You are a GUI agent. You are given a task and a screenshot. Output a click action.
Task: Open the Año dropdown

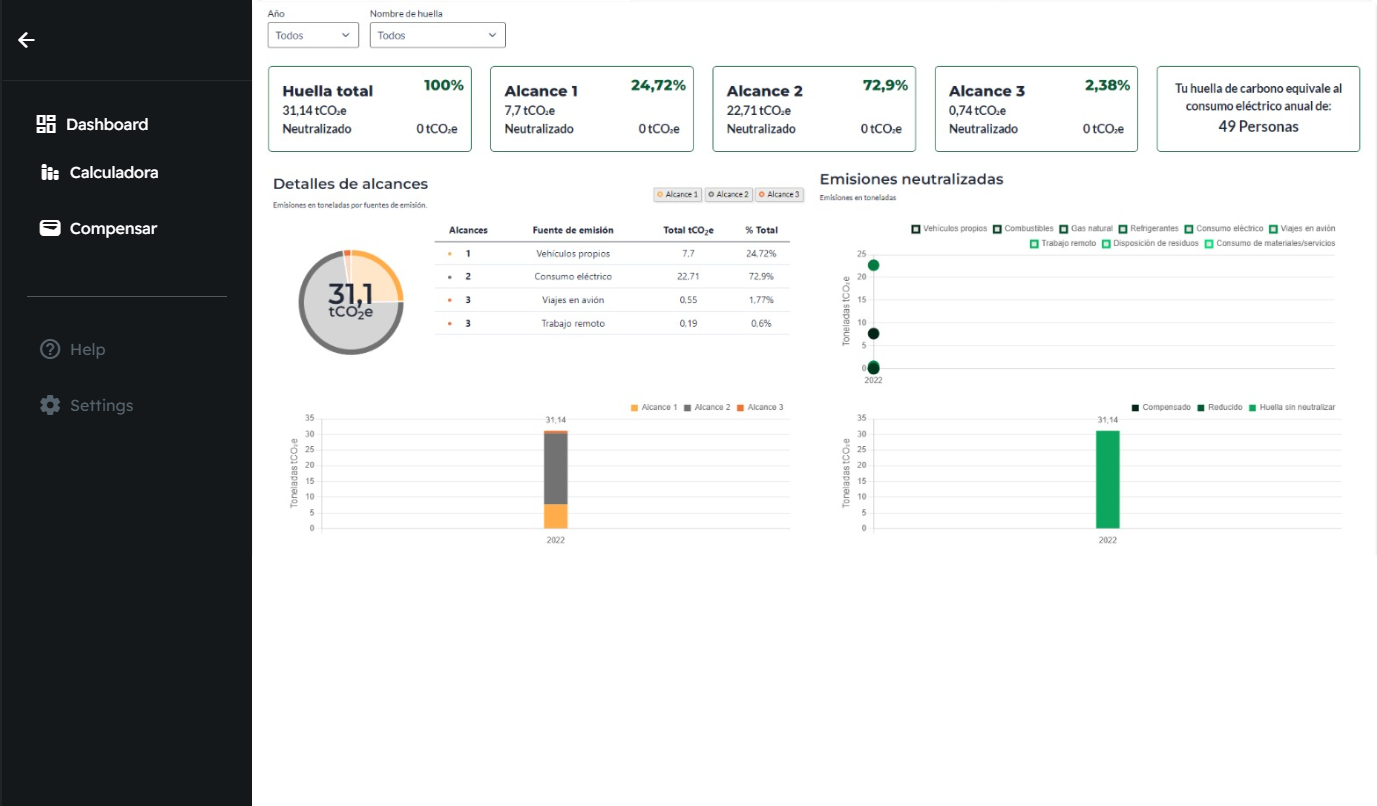coord(313,35)
